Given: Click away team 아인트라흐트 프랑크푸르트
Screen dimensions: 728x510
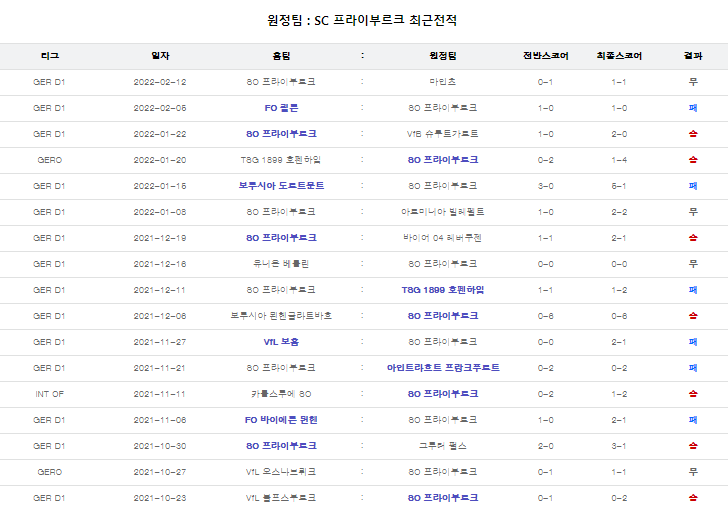Looking at the screenshot, I should click(x=443, y=368).
